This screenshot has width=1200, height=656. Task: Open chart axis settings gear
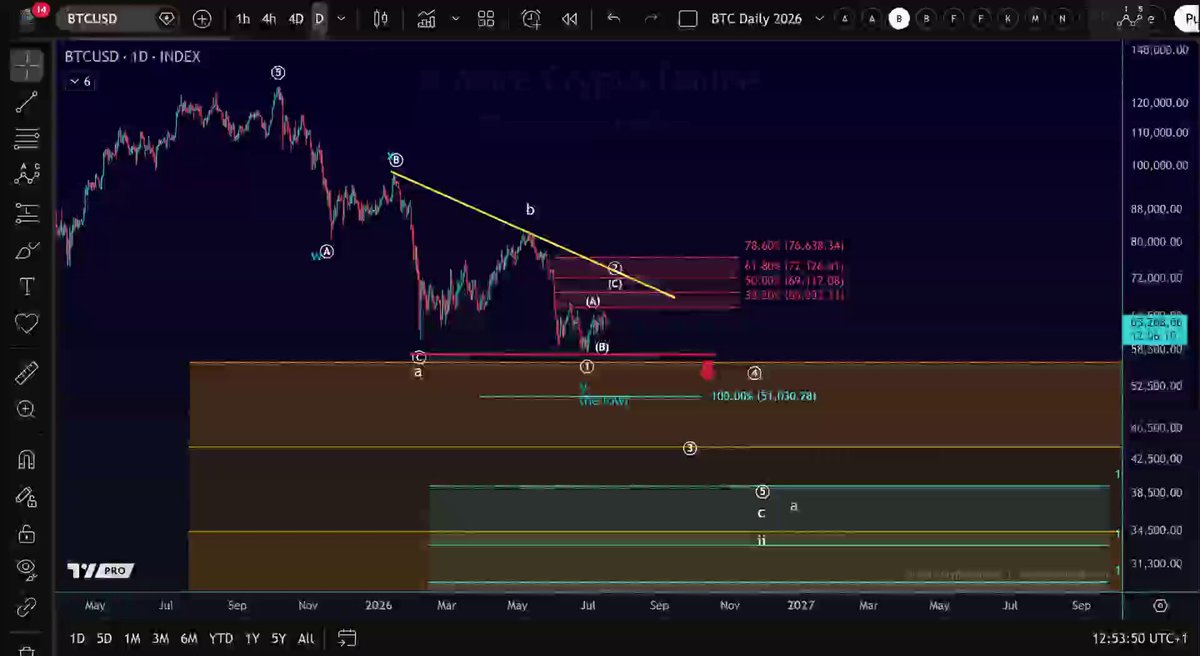point(1161,606)
